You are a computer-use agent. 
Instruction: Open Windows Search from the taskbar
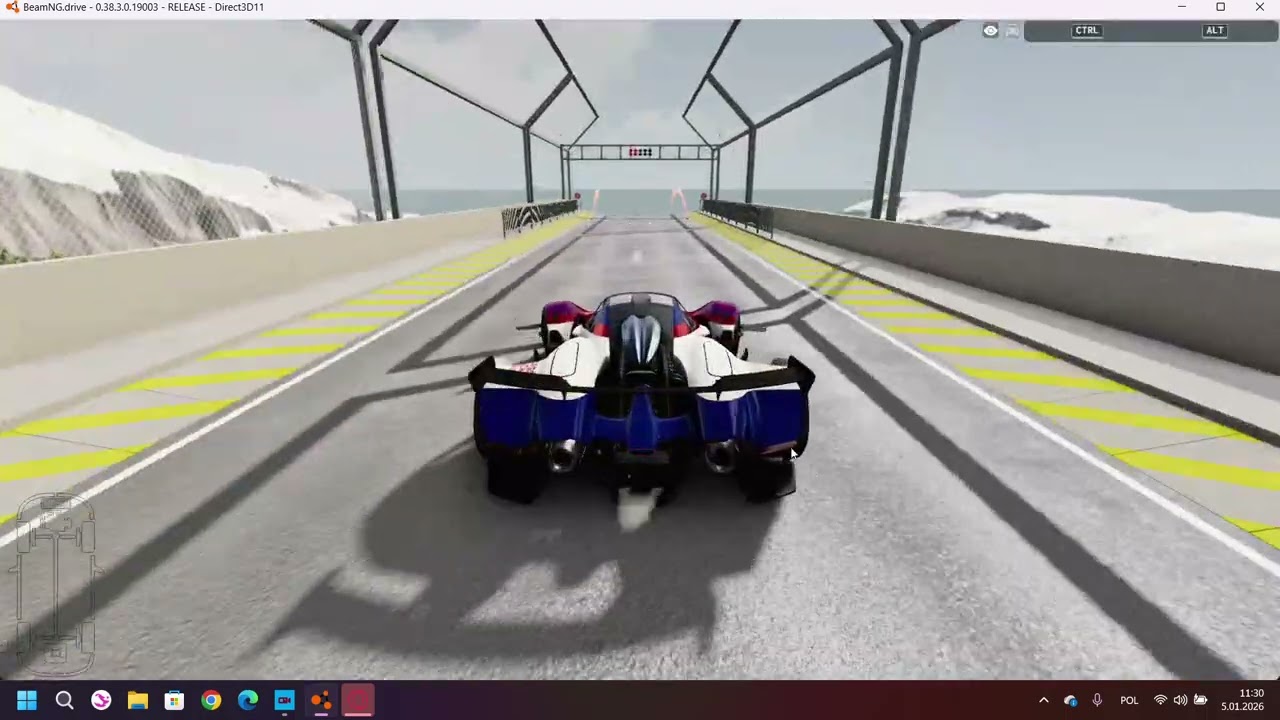pyautogui.click(x=64, y=701)
